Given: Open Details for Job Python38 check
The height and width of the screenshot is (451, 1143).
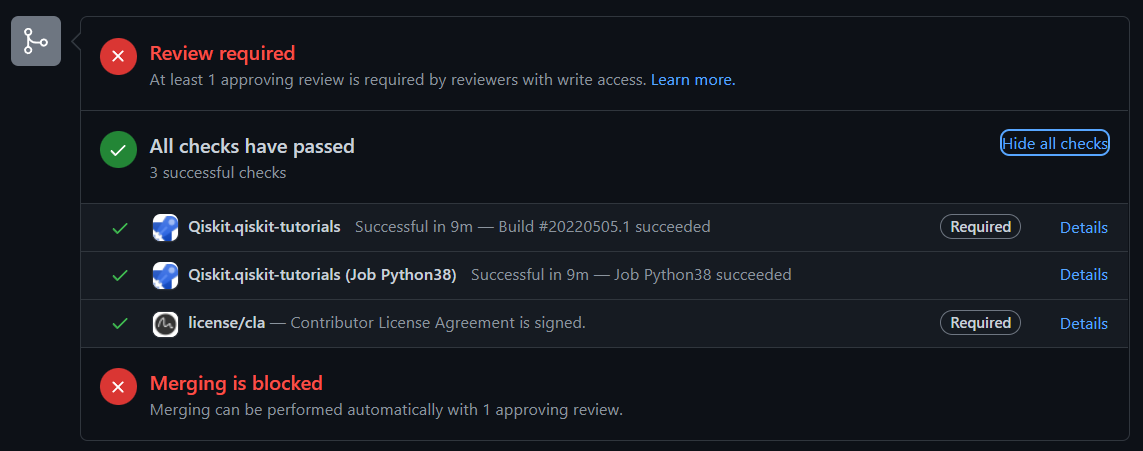Looking at the screenshot, I should (x=1084, y=275).
